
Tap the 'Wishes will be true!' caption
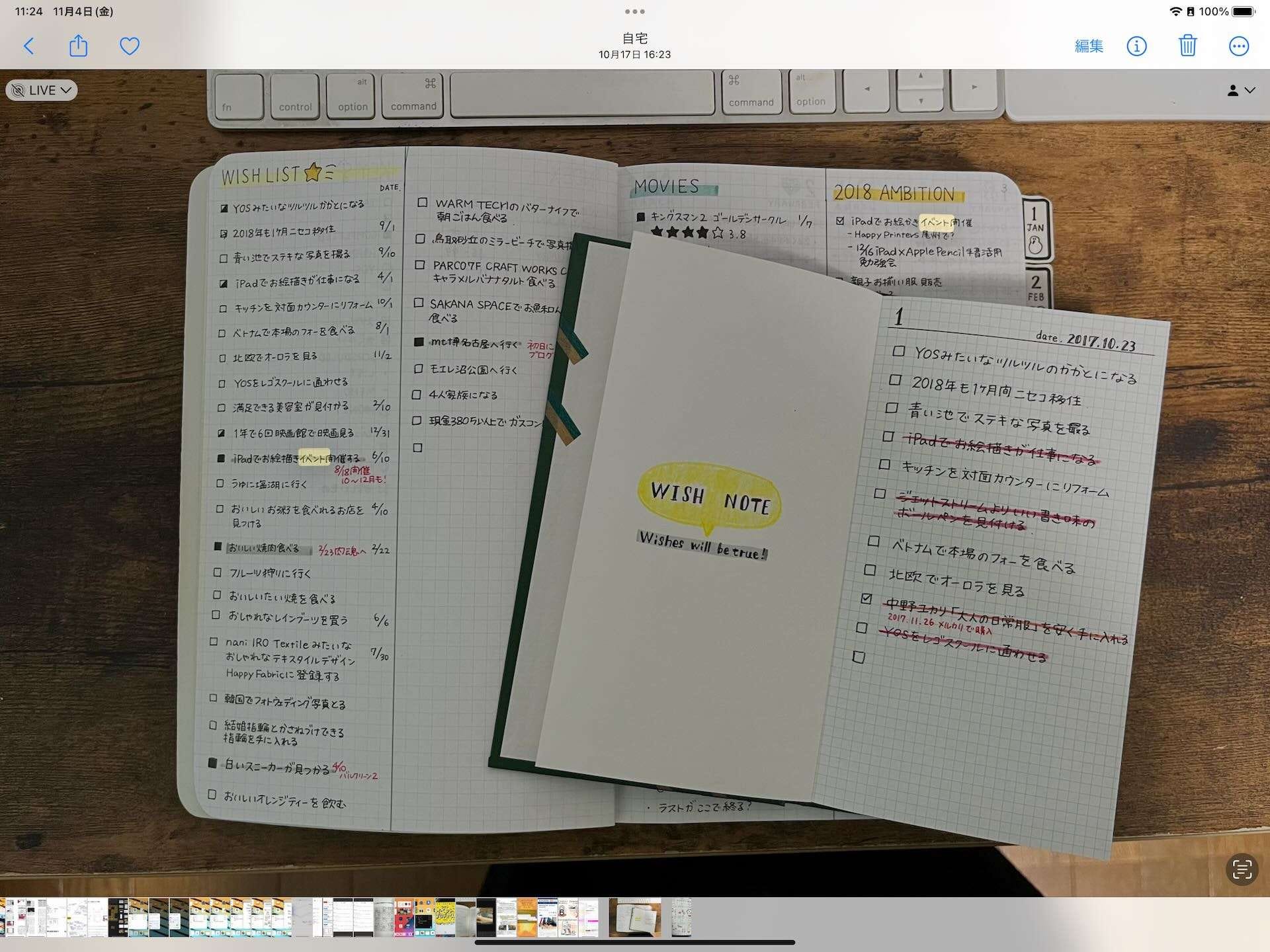pyautogui.click(x=702, y=545)
